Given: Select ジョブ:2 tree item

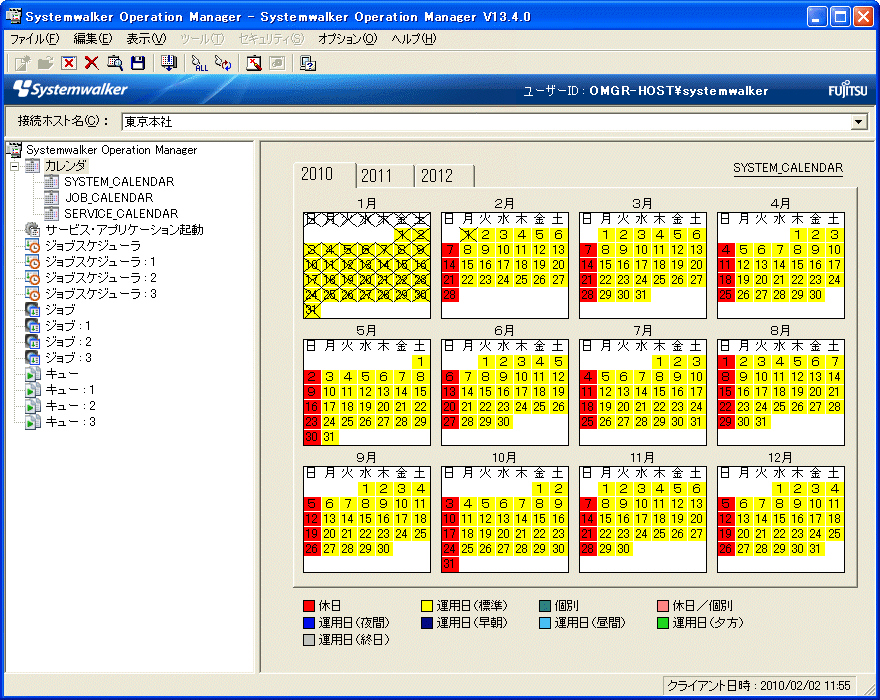Looking at the screenshot, I should pos(68,342).
